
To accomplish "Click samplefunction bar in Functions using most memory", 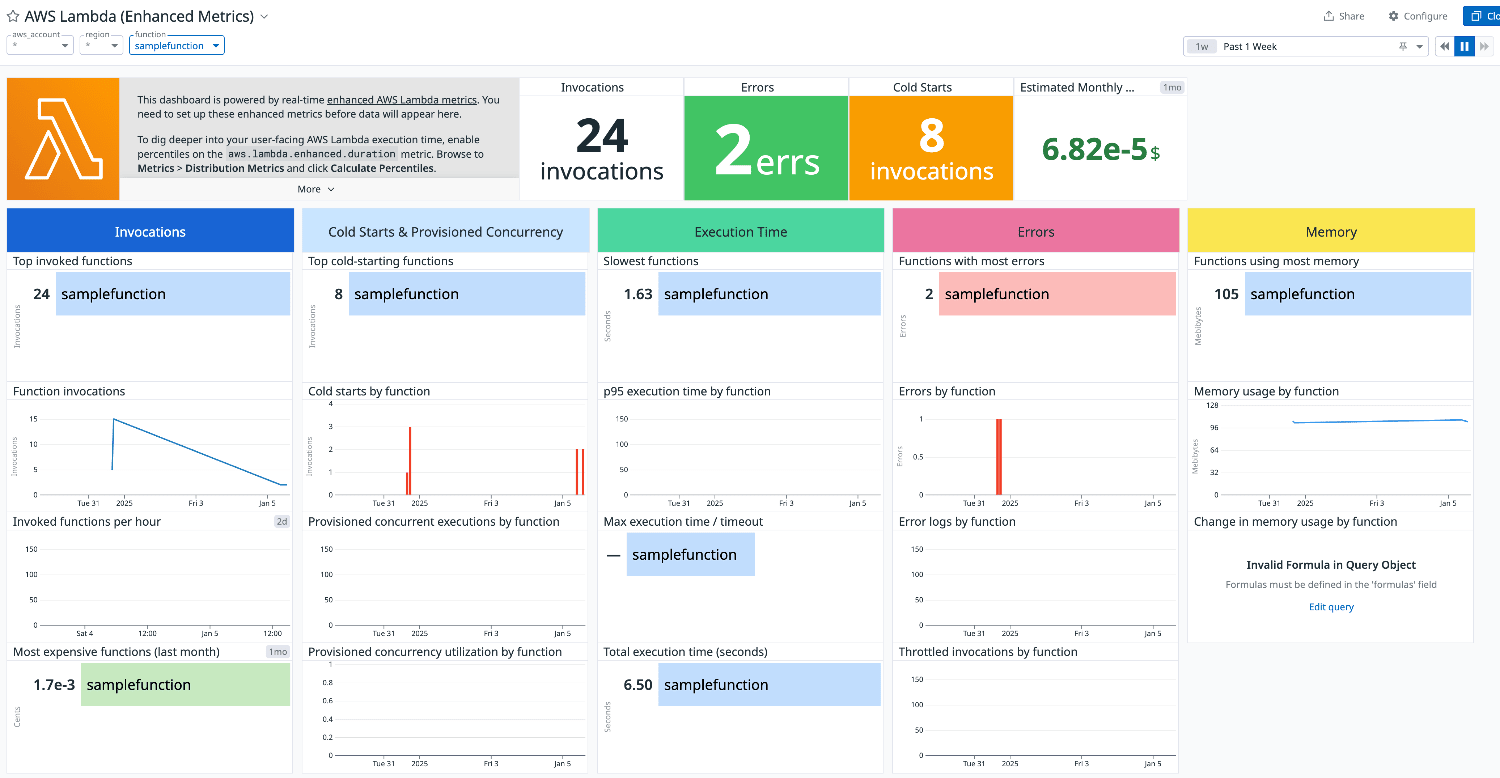I will pos(1358,294).
